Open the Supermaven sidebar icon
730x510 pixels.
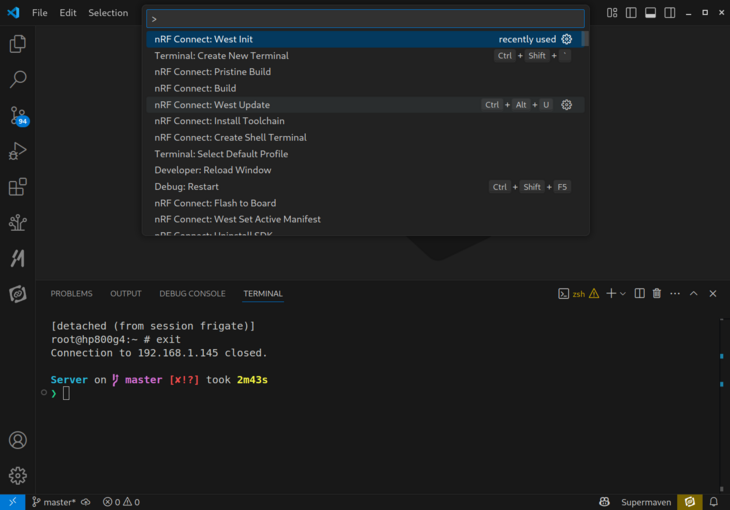coord(18,258)
